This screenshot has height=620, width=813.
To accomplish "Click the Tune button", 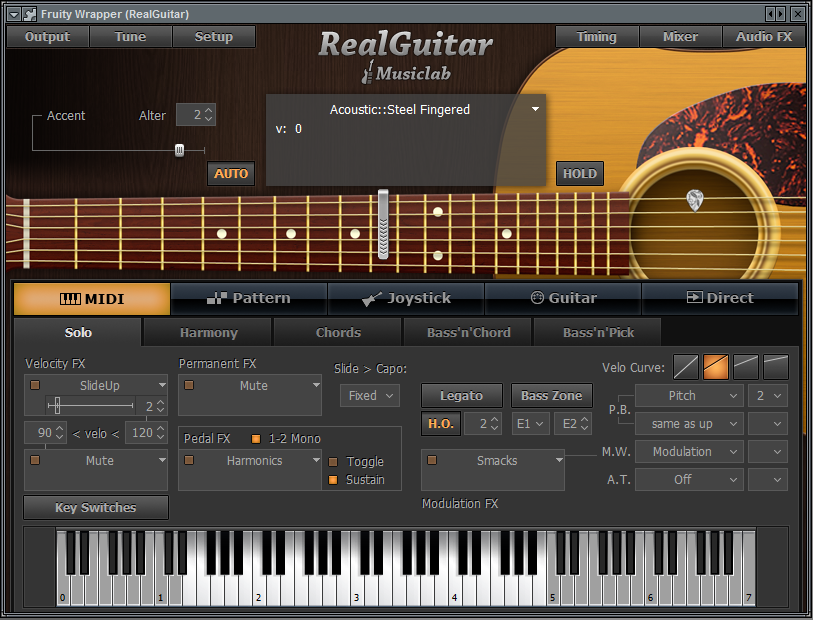I will [131, 36].
